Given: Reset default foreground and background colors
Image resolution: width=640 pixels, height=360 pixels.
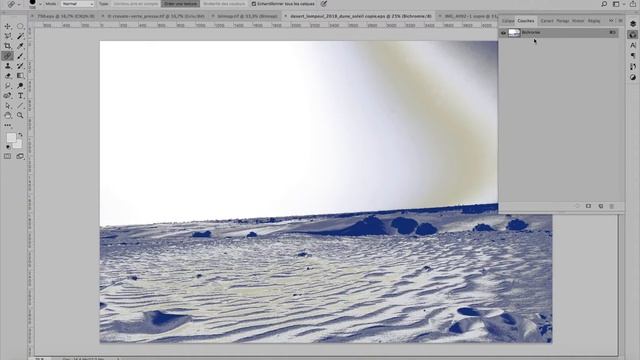Looking at the screenshot, I should click(x=8, y=147).
